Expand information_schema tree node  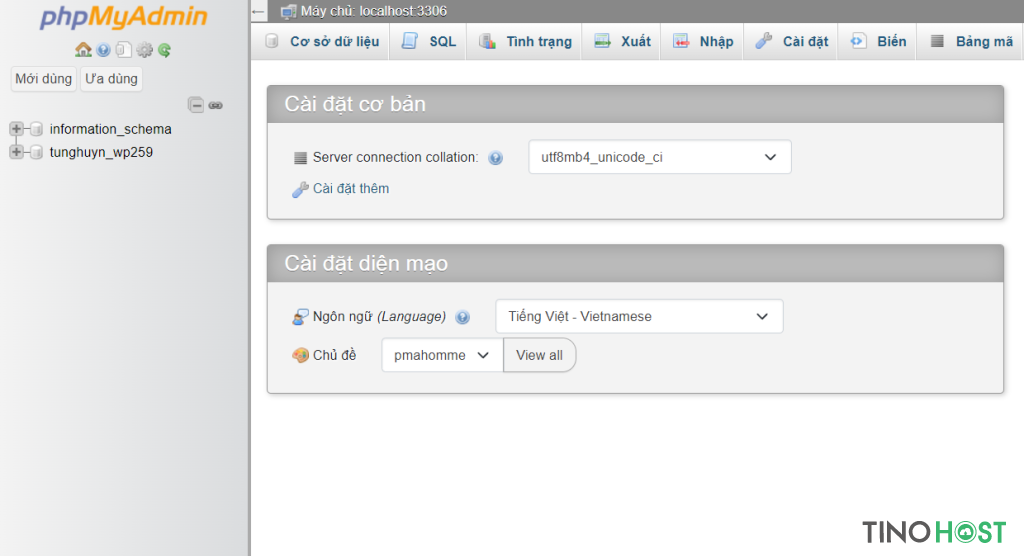coord(16,129)
